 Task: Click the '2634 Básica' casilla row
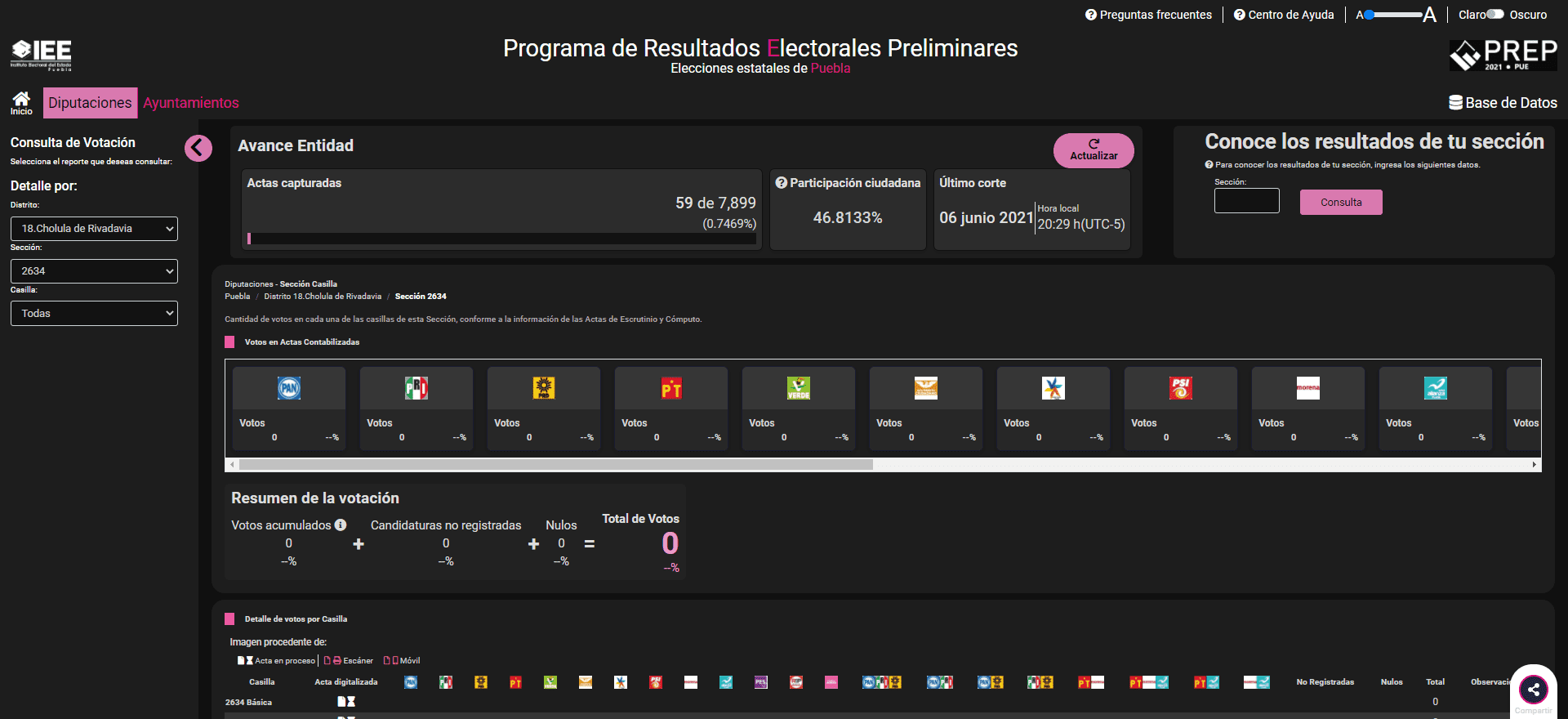point(248,702)
